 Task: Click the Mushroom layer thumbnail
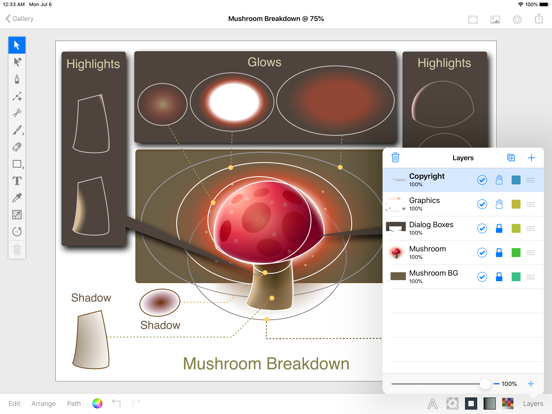(396, 252)
